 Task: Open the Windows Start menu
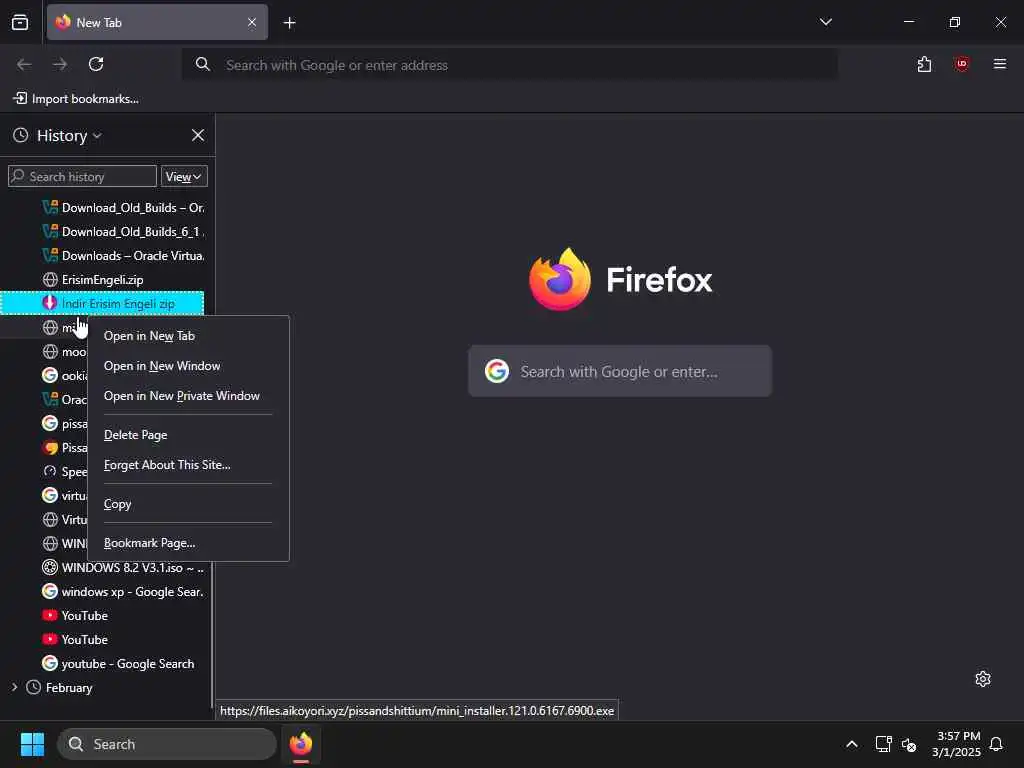[x=32, y=744]
